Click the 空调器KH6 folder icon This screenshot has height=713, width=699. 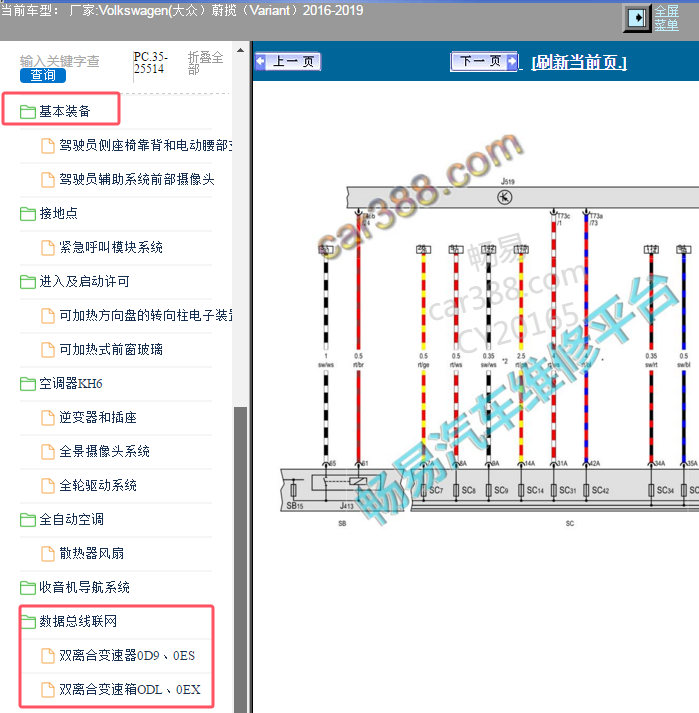click(28, 384)
